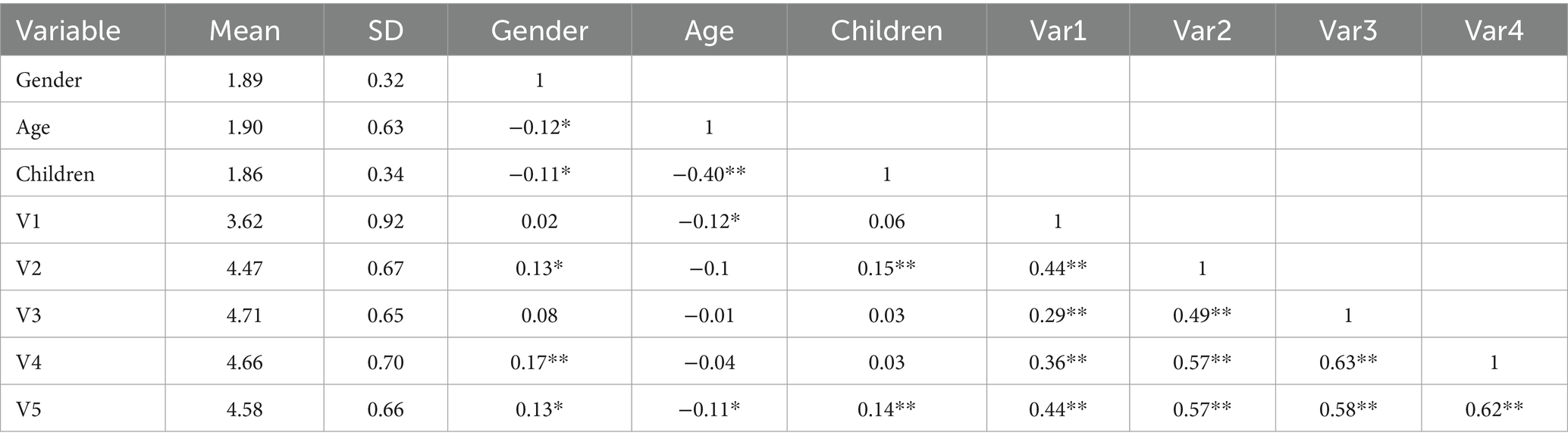The height and width of the screenshot is (445, 1568).
Task: Click the SD value 0.92
Action: click(385, 221)
